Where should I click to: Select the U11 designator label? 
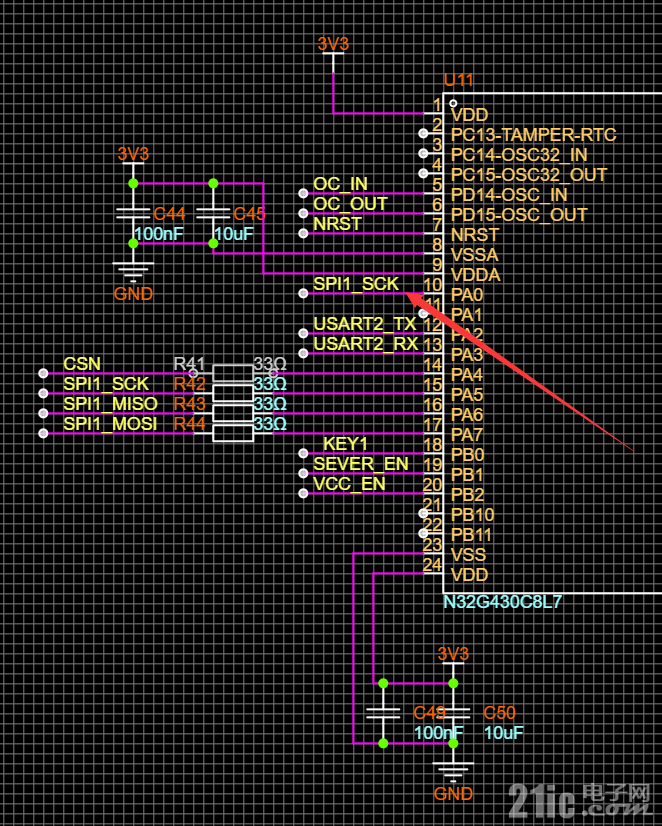tap(458, 80)
